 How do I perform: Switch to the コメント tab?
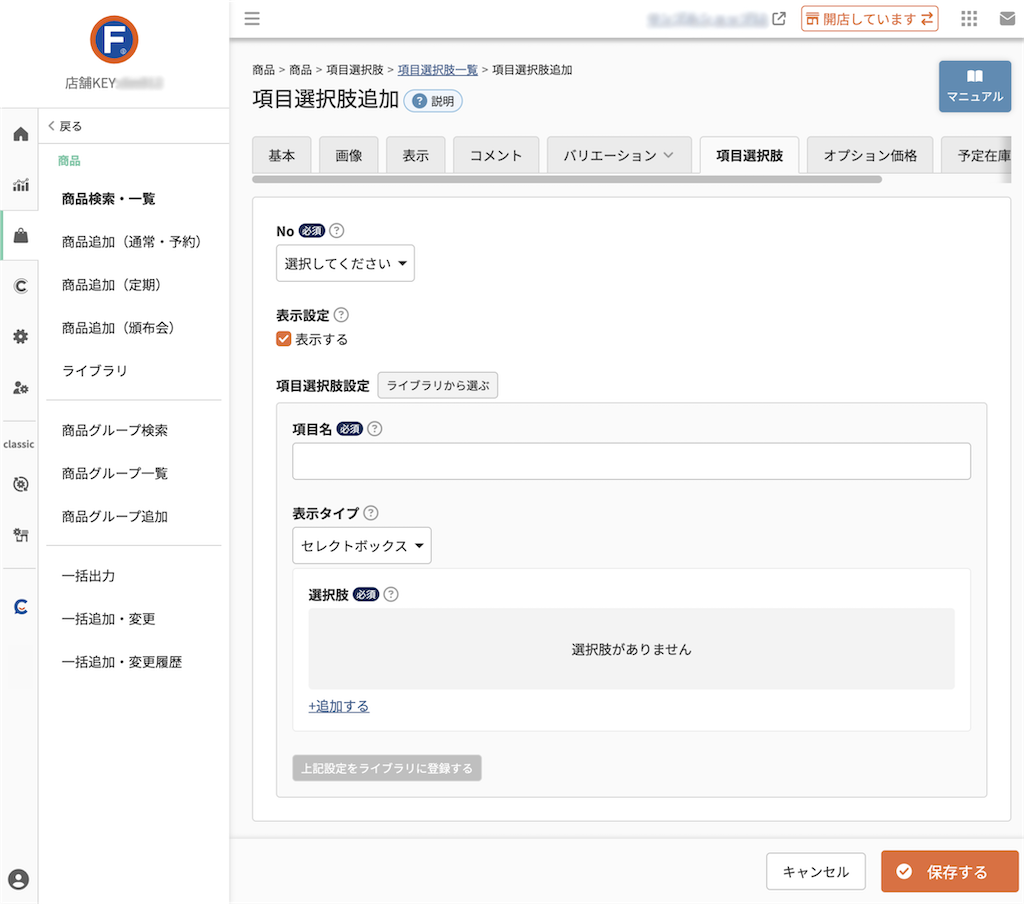point(496,155)
